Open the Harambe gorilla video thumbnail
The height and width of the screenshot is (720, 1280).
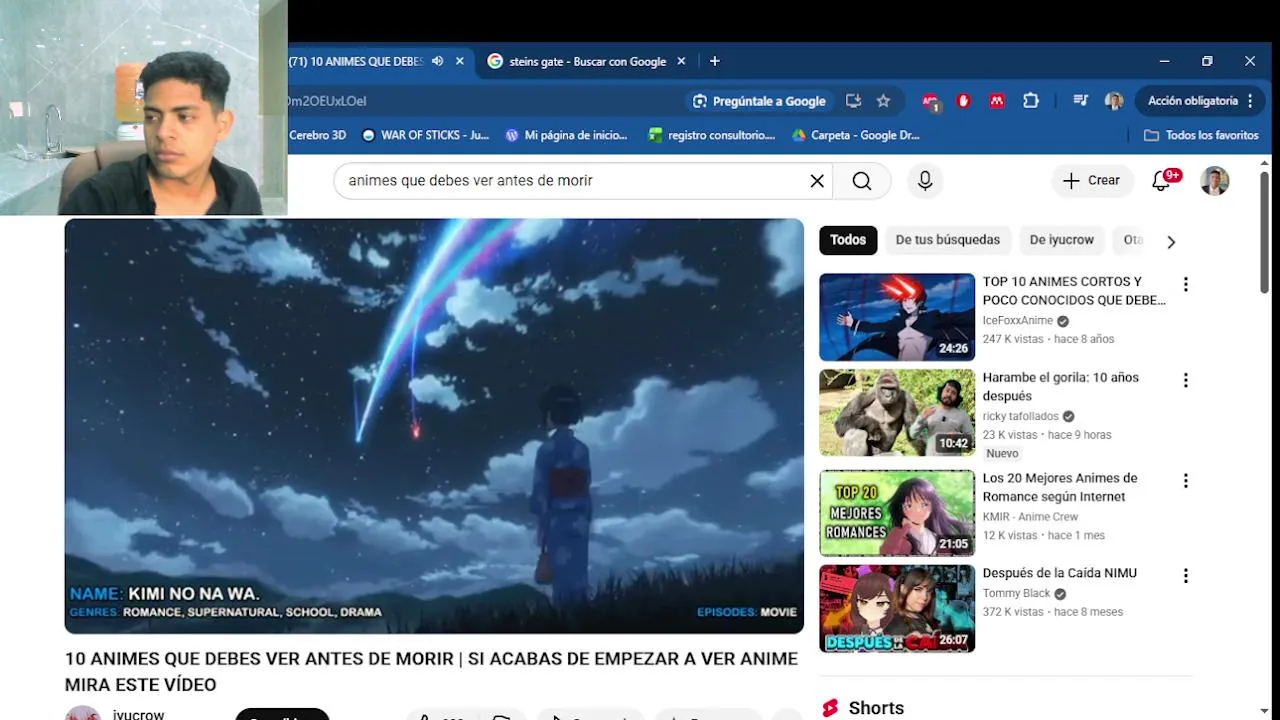[x=897, y=413]
